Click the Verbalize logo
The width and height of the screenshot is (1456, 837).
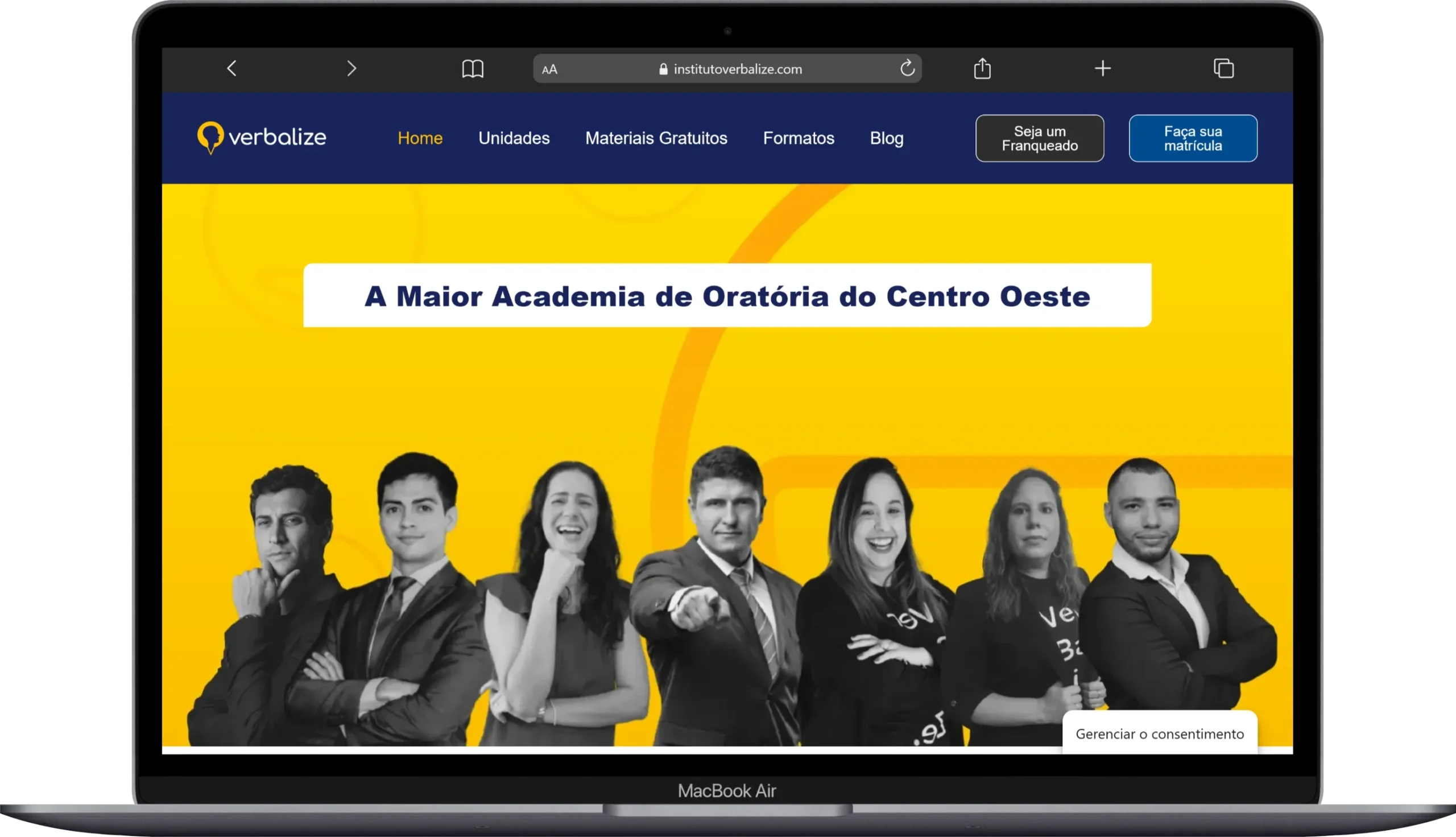[262, 138]
